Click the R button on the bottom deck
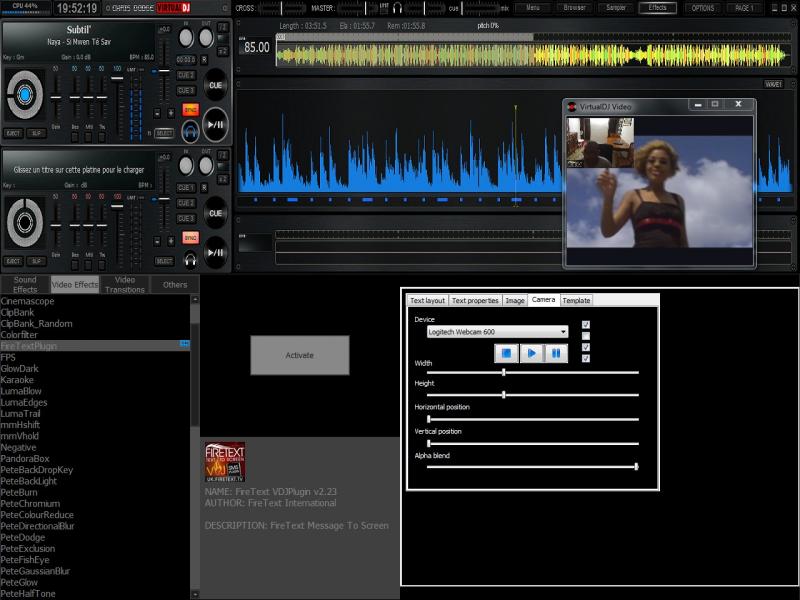This screenshot has width=800, height=600. coord(204,188)
